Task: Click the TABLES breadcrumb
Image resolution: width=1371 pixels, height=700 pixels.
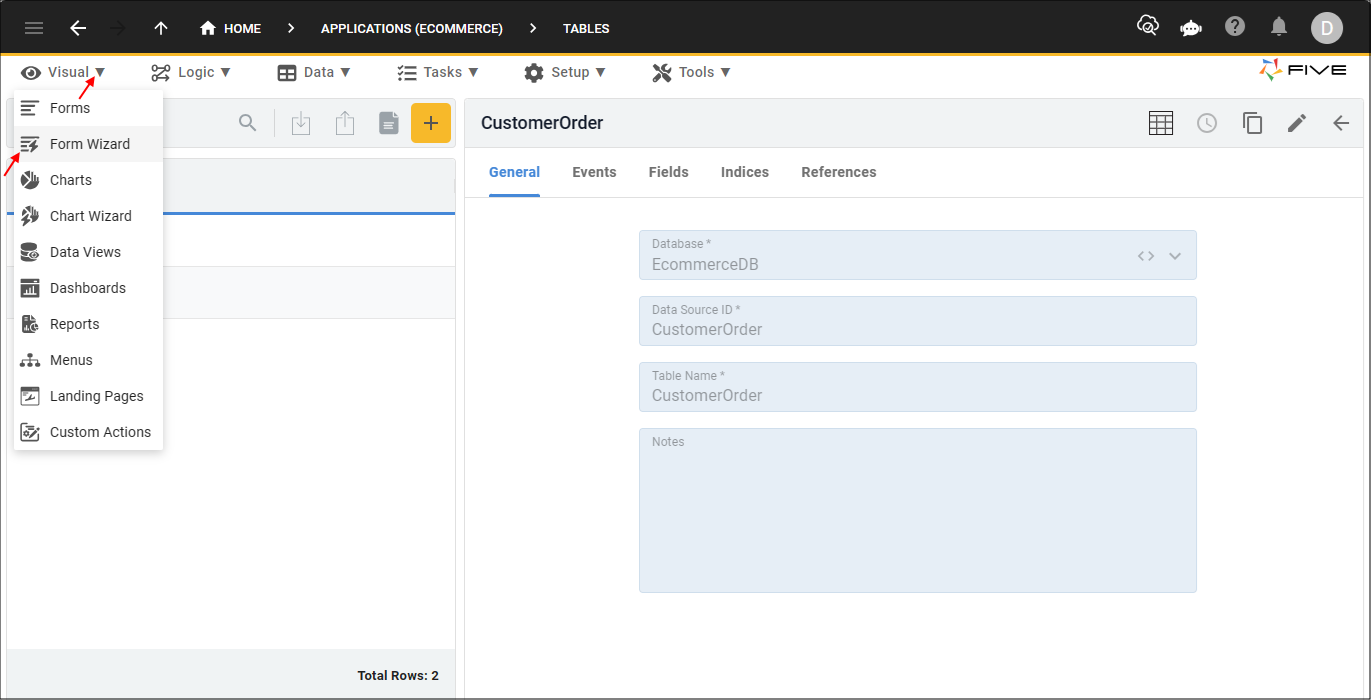Action: 586,28
